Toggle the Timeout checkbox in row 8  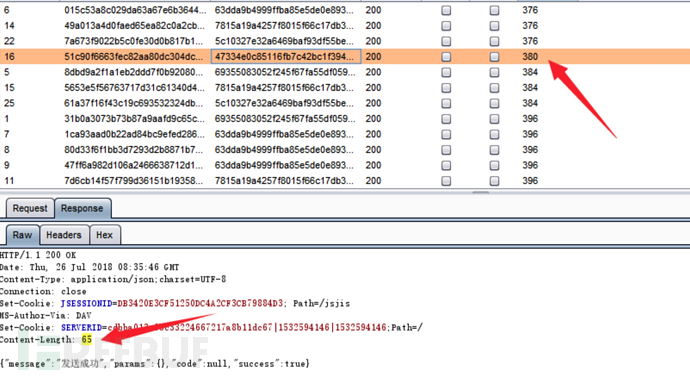[x=495, y=150]
